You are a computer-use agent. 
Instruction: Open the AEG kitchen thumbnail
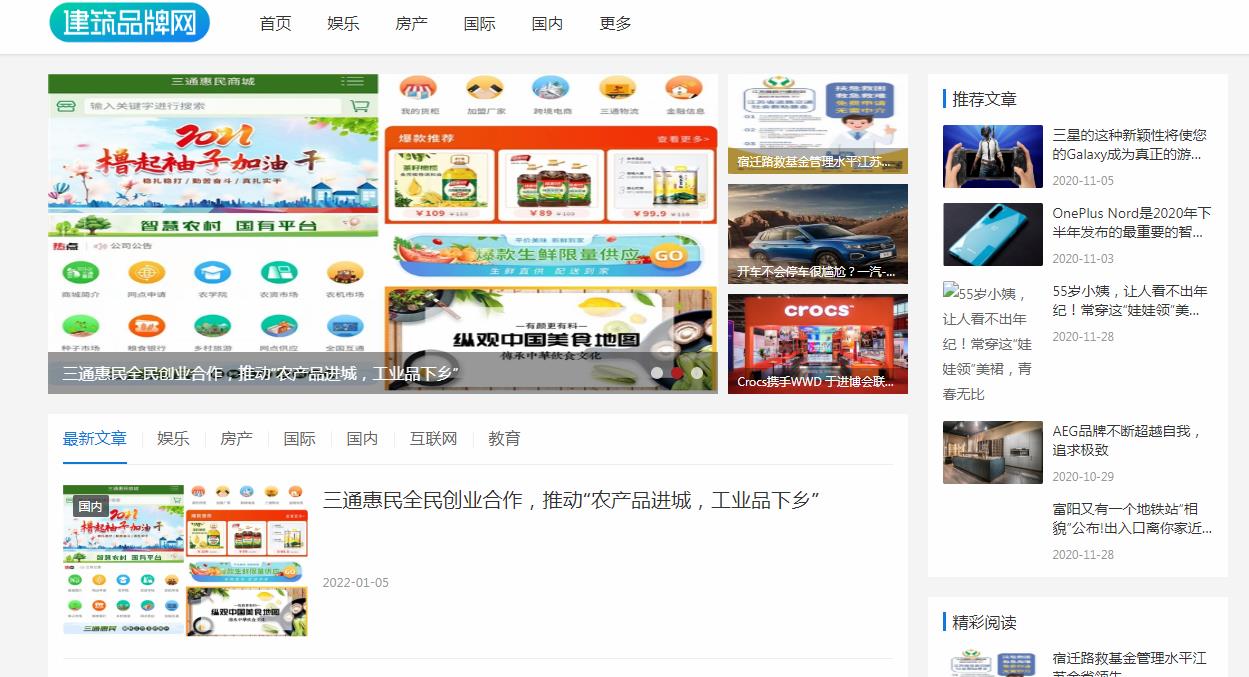[993, 452]
